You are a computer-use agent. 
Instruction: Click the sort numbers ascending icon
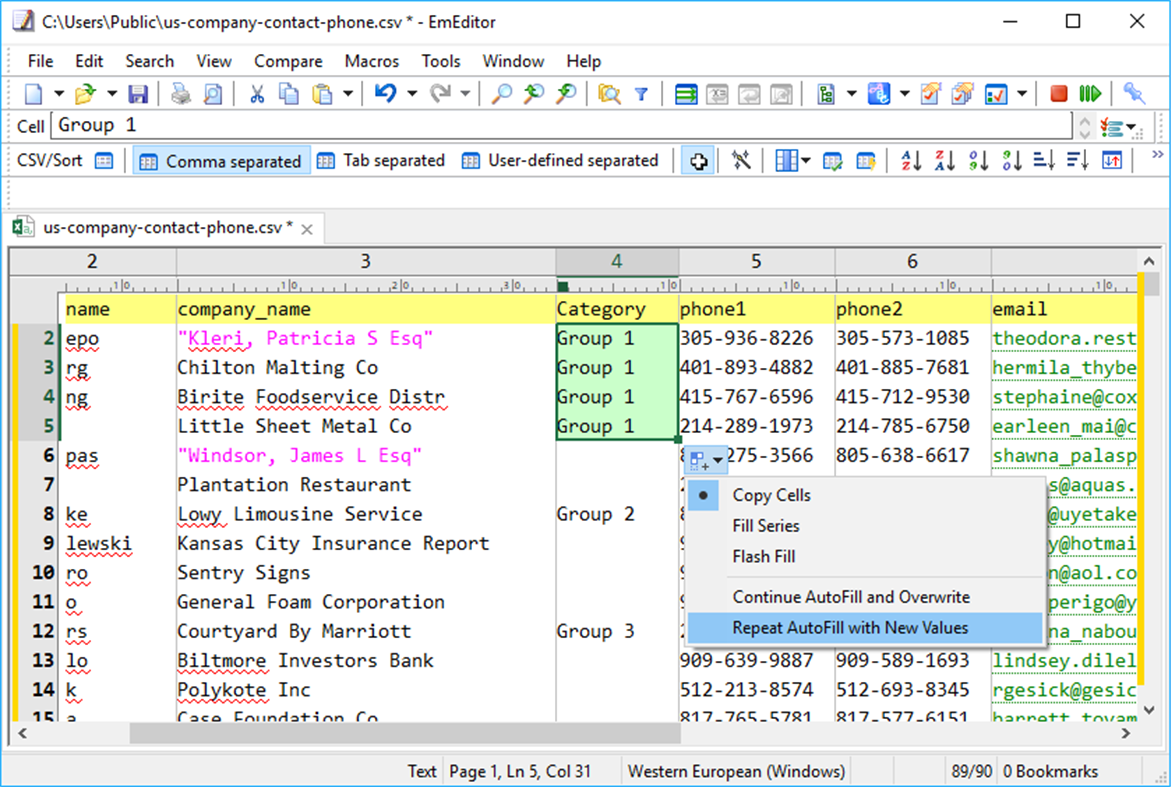(979, 160)
